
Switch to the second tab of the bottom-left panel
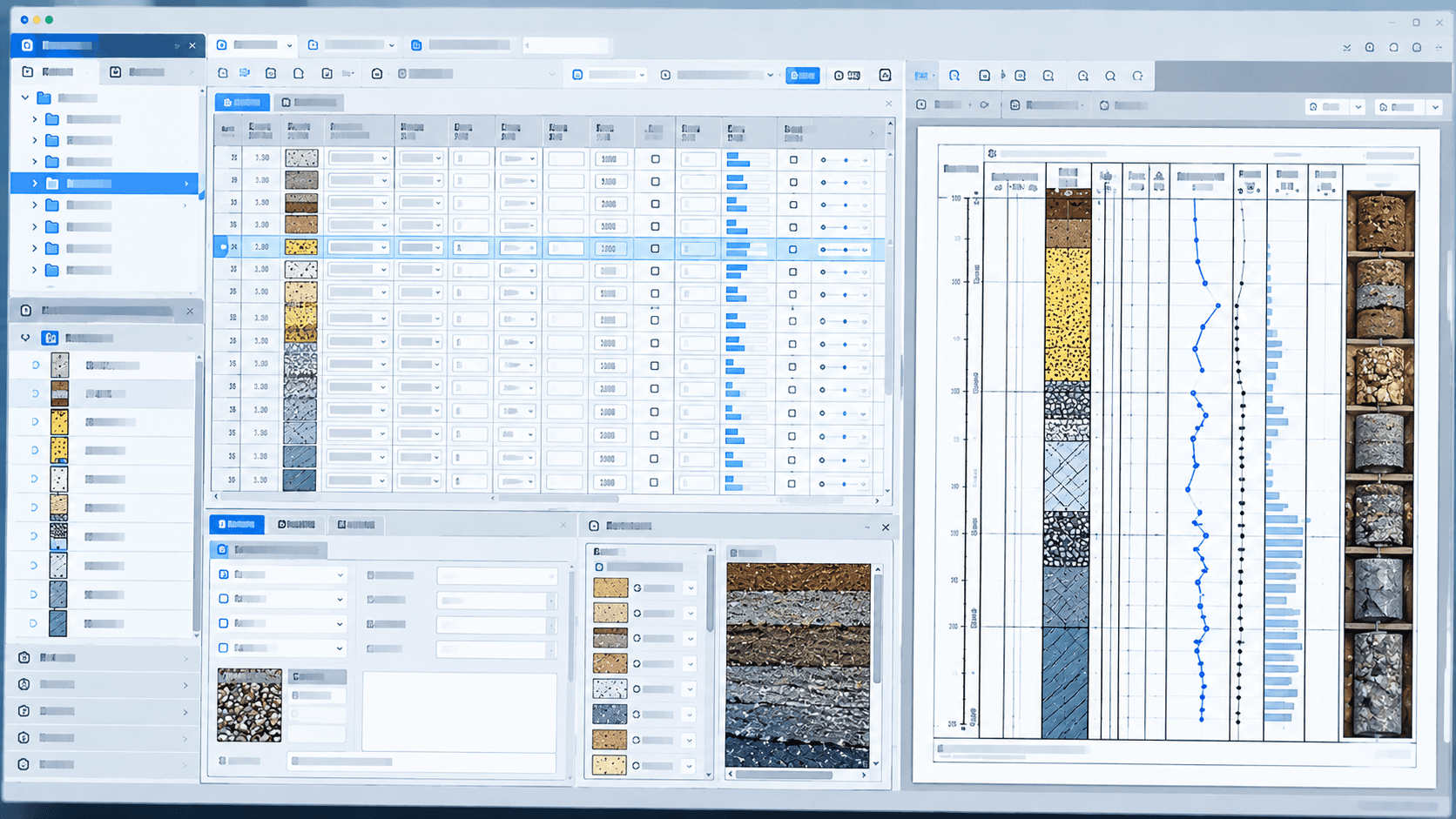click(295, 525)
